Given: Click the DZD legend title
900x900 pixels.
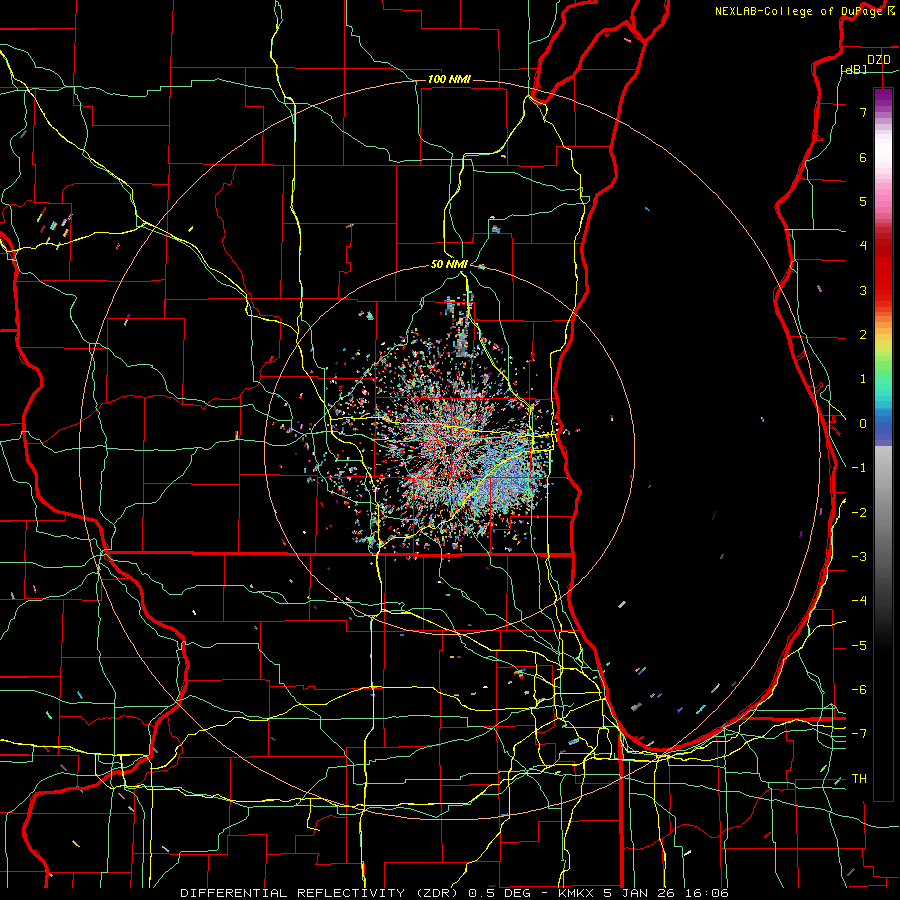Looking at the screenshot, I should [x=878, y=60].
